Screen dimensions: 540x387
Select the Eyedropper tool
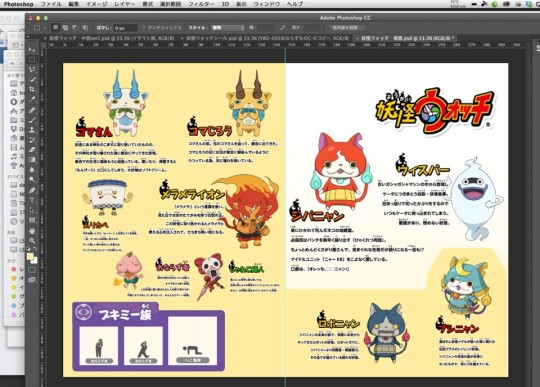click(x=32, y=100)
